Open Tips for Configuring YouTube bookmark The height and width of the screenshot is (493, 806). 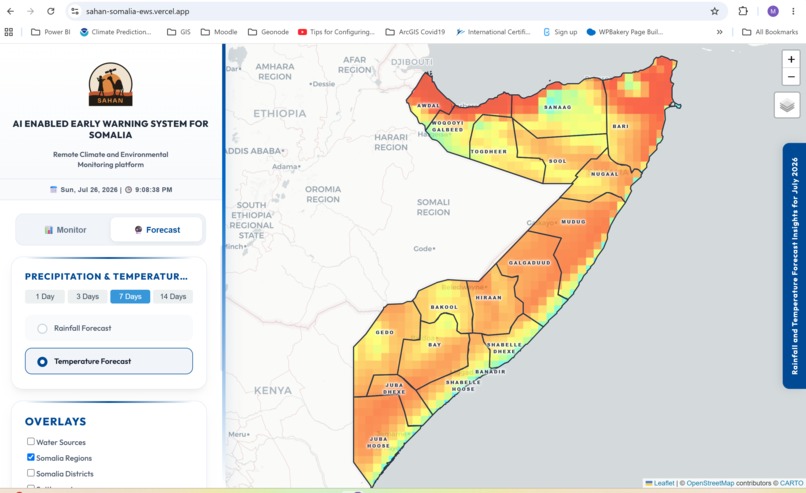(336, 32)
